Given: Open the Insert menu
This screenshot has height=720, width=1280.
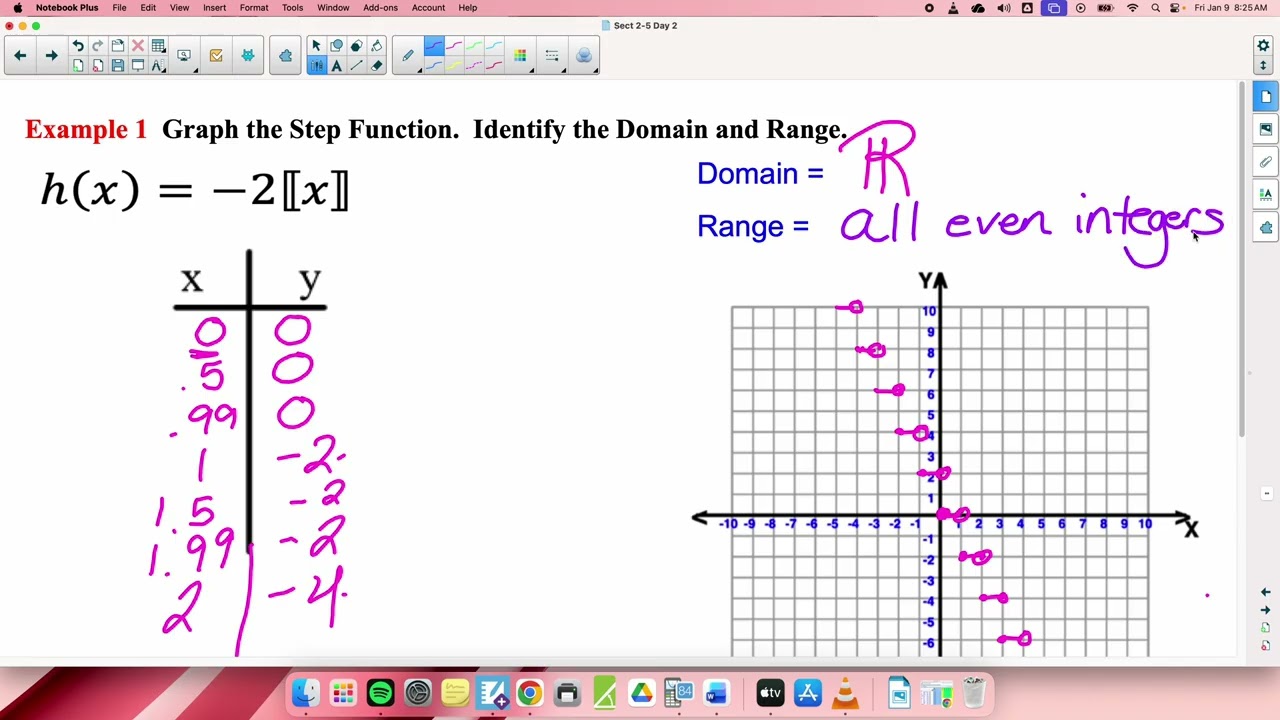Looking at the screenshot, I should point(214,8).
